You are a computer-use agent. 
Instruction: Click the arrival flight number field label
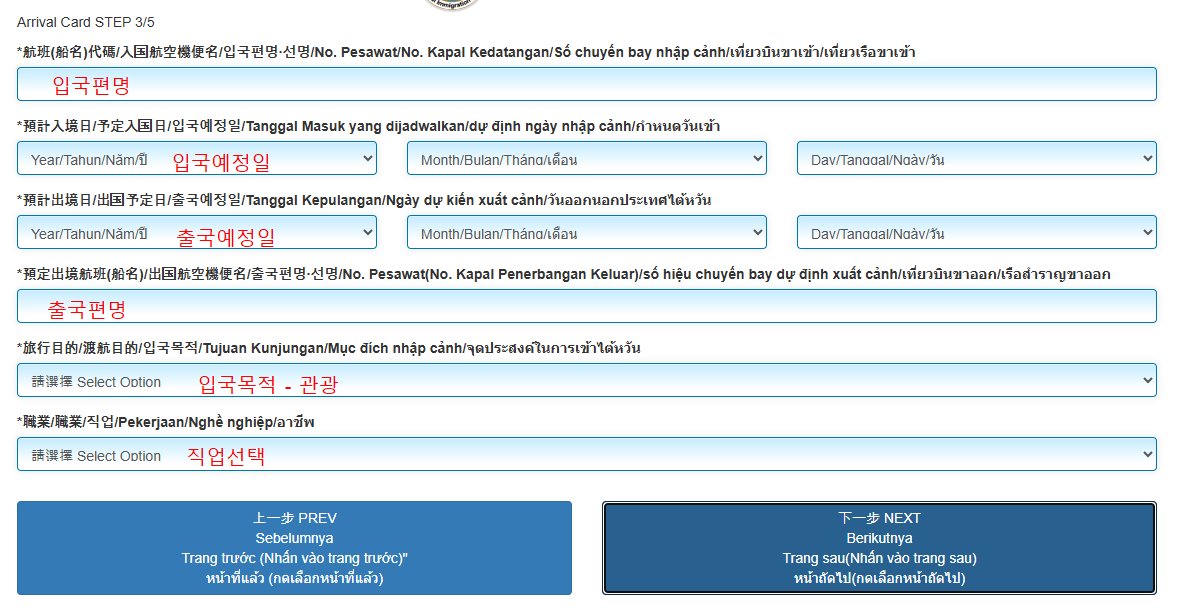(x=466, y=52)
